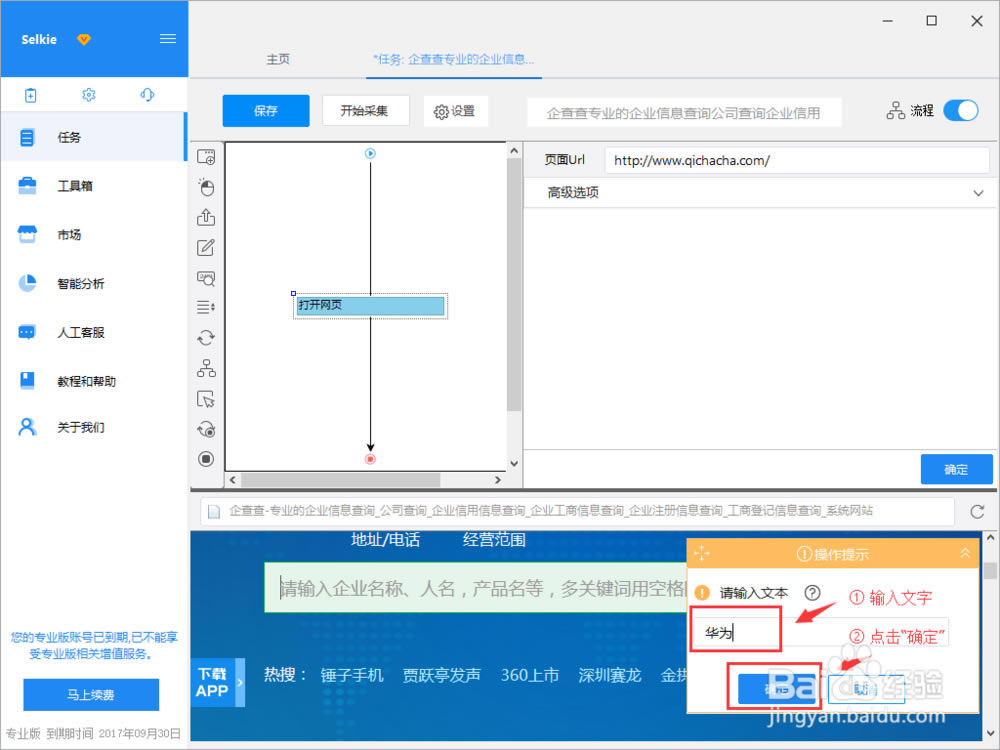Select the End Loop step tool

[x=206, y=429]
